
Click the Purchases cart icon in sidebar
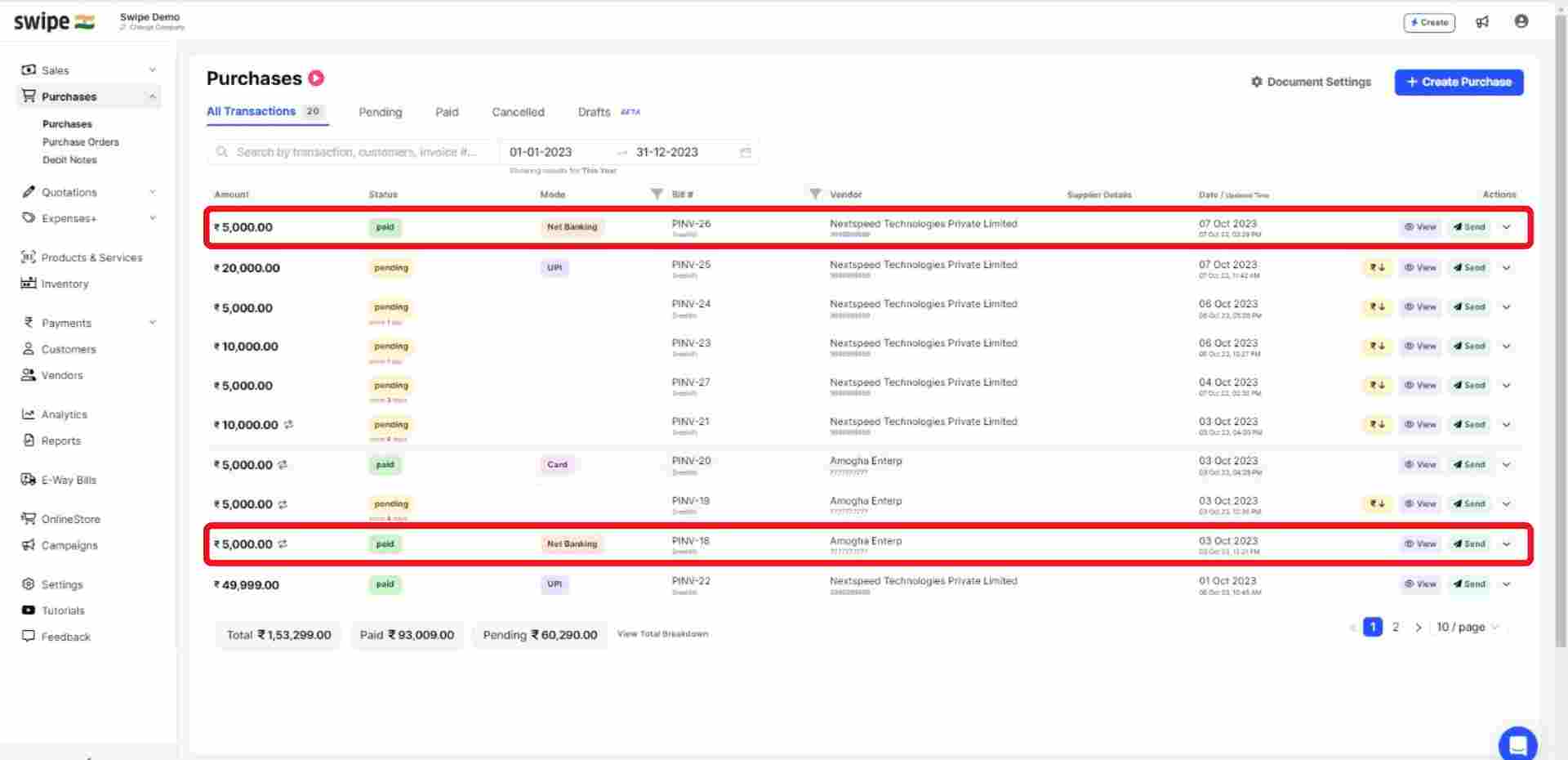click(x=29, y=96)
